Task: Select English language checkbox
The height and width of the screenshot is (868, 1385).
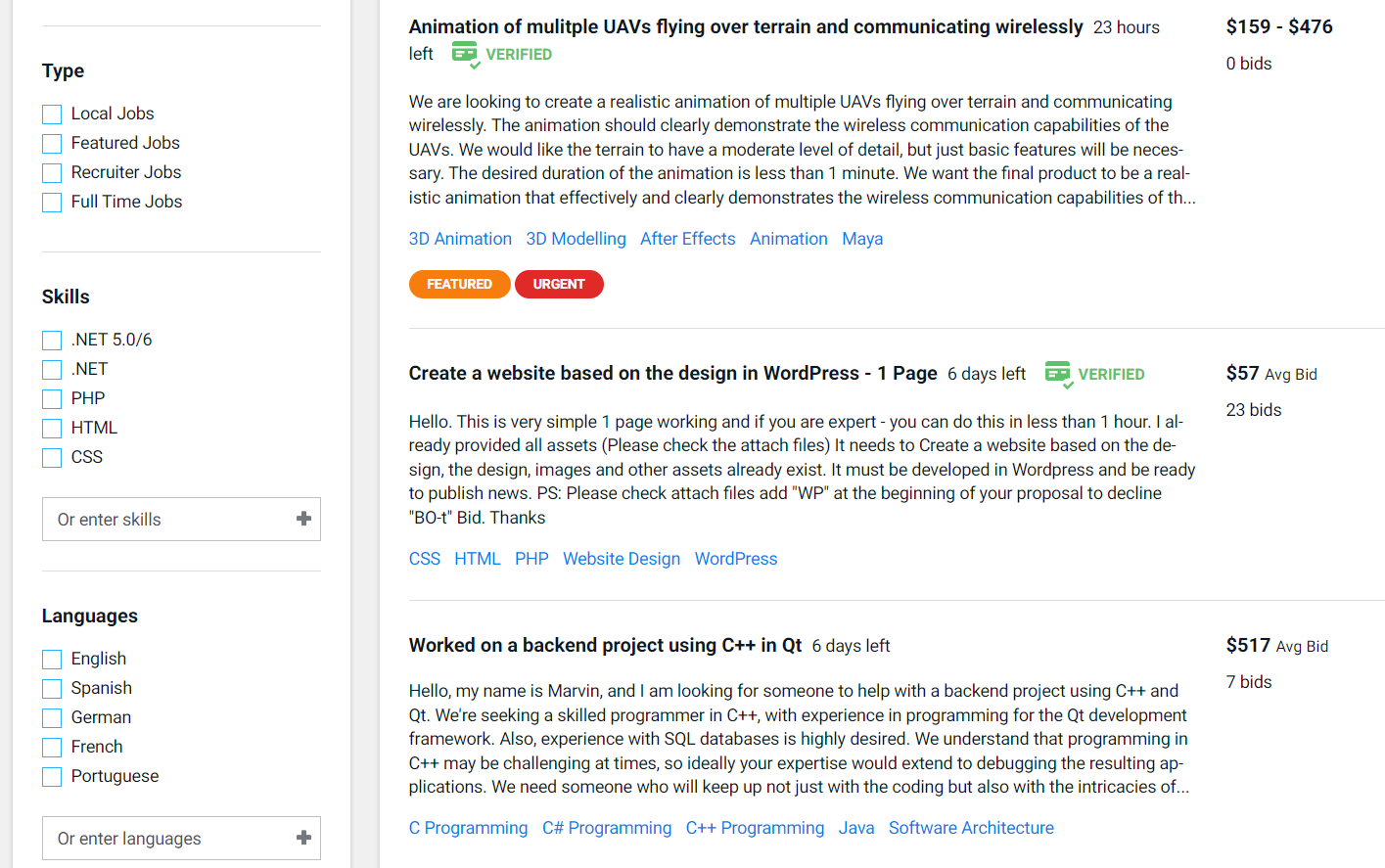Action: 52,660
